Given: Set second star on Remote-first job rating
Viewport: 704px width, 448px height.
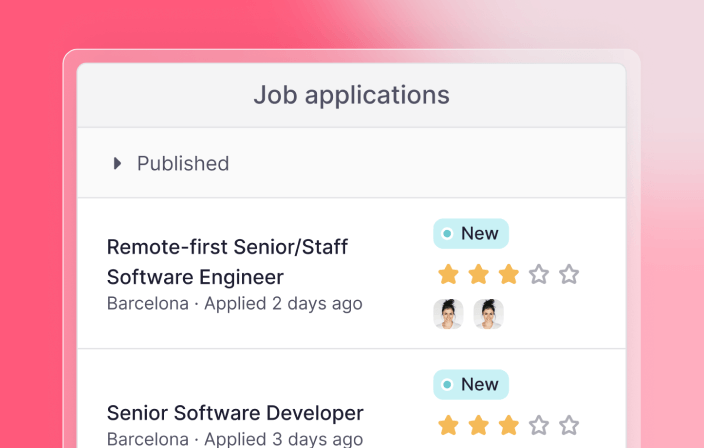Looking at the screenshot, I should [x=479, y=274].
